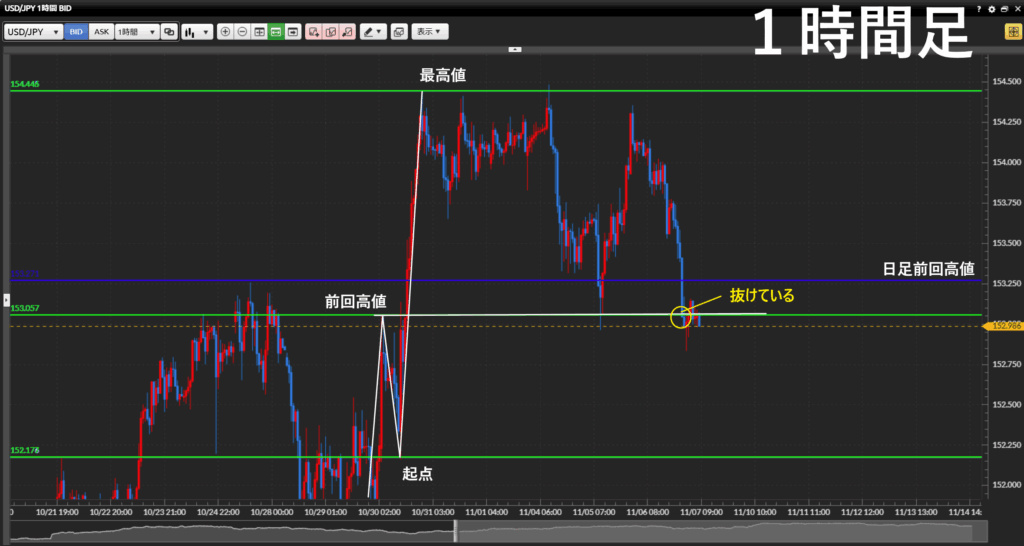This screenshot has width=1024, height=546.
Task: Click the green horizontal fit-width icon
Action: point(275,32)
